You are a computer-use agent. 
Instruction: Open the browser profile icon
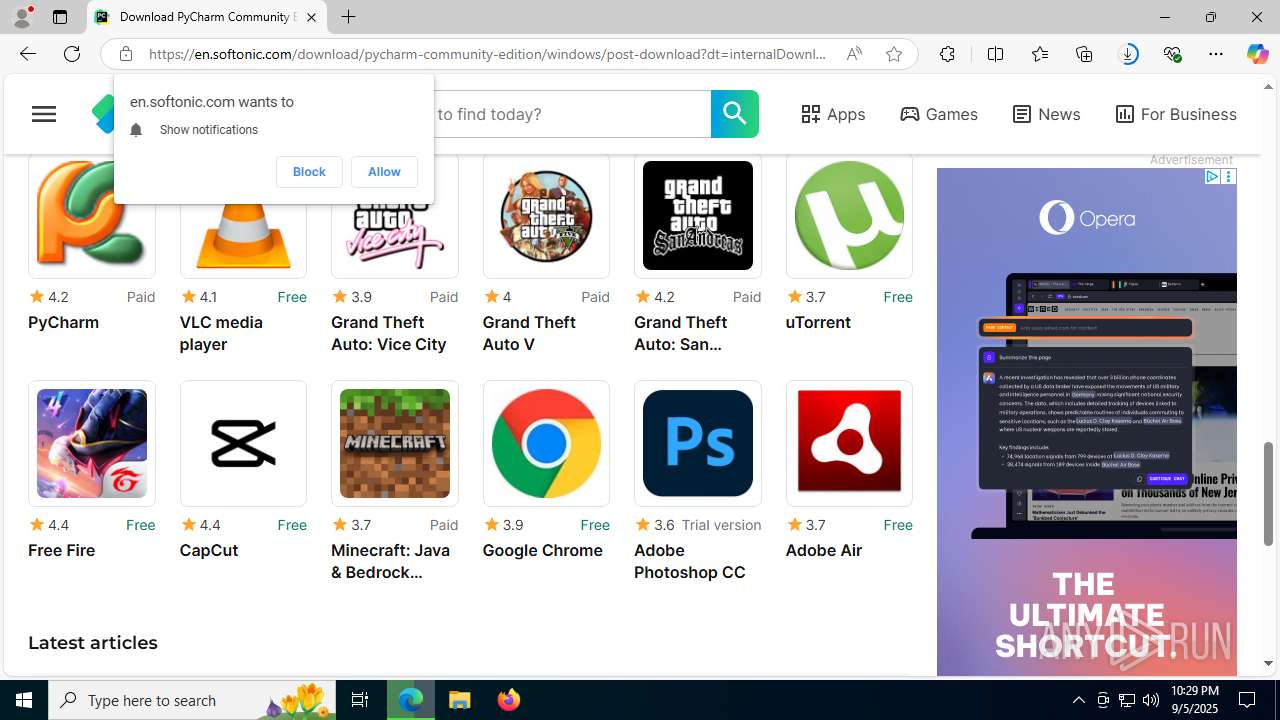click(x=22, y=17)
